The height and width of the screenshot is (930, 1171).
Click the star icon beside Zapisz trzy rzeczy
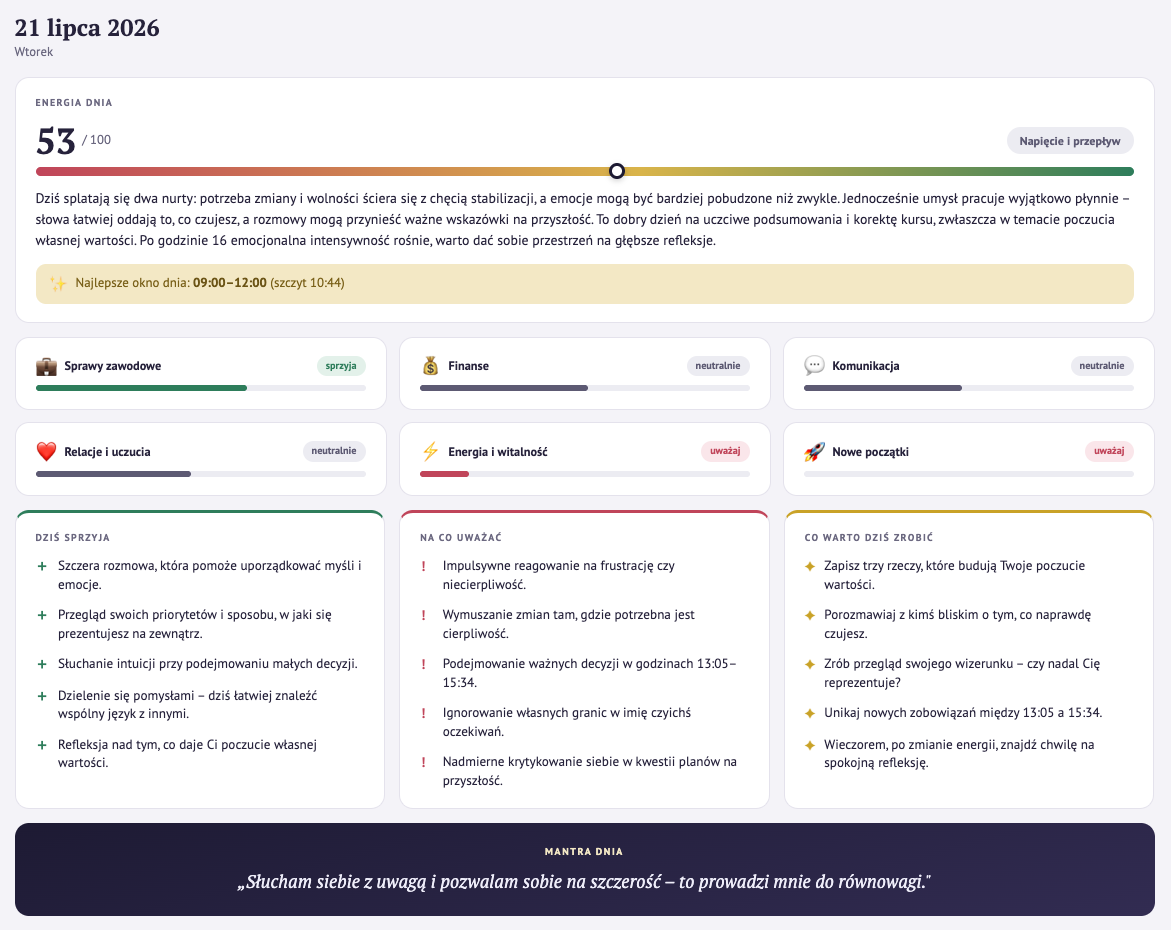[x=810, y=566]
